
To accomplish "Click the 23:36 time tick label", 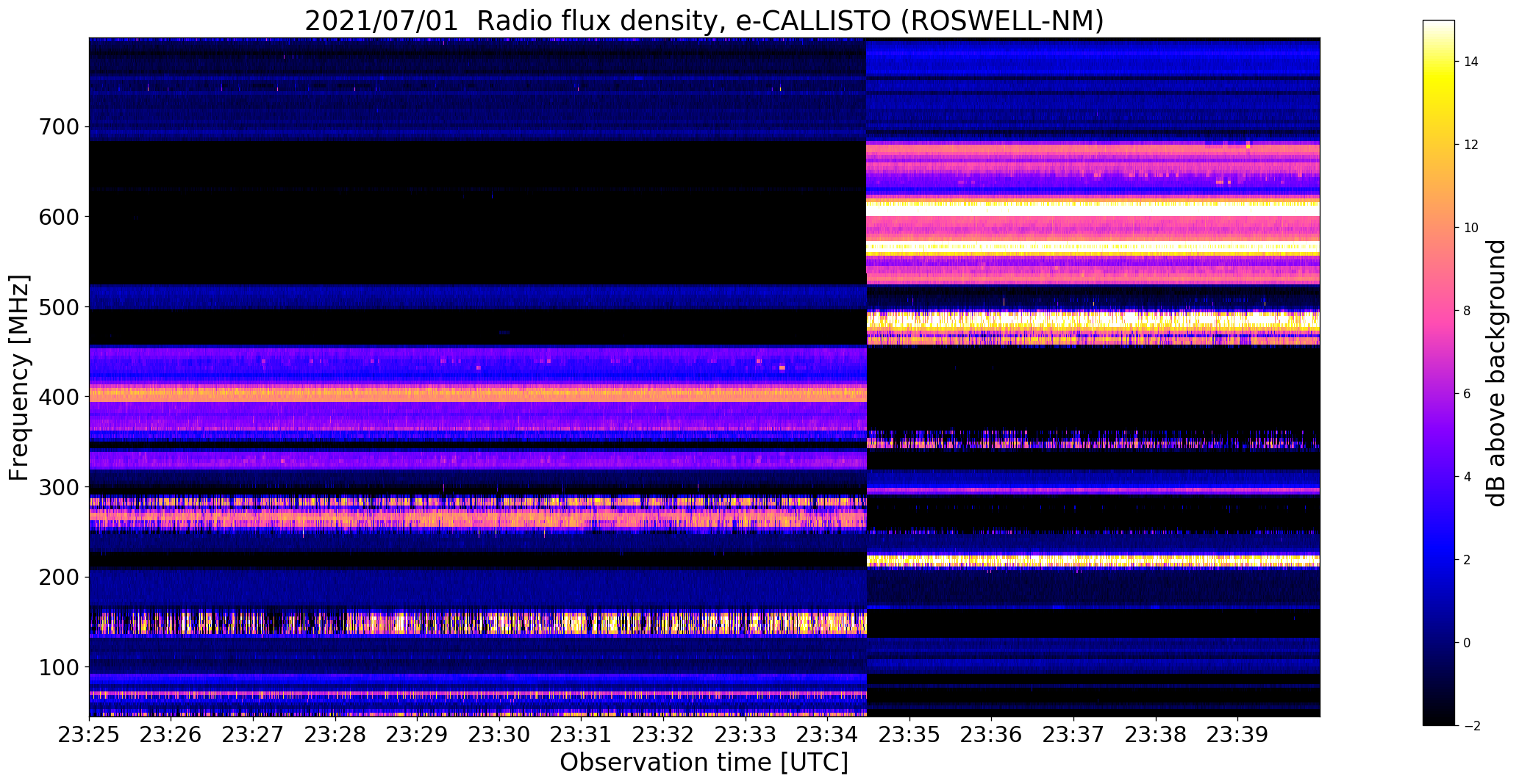I will pyautogui.click(x=992, y=735).
